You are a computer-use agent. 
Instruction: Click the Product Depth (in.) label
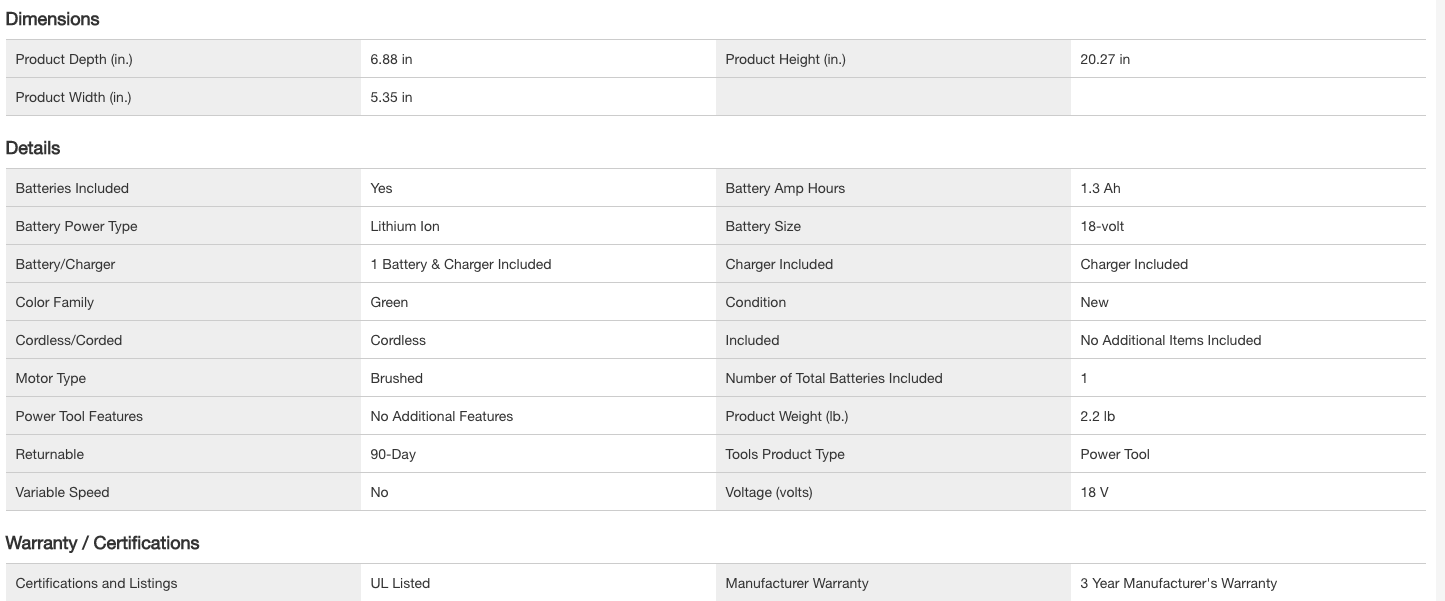pyautogui.click(x=74, y=59)
